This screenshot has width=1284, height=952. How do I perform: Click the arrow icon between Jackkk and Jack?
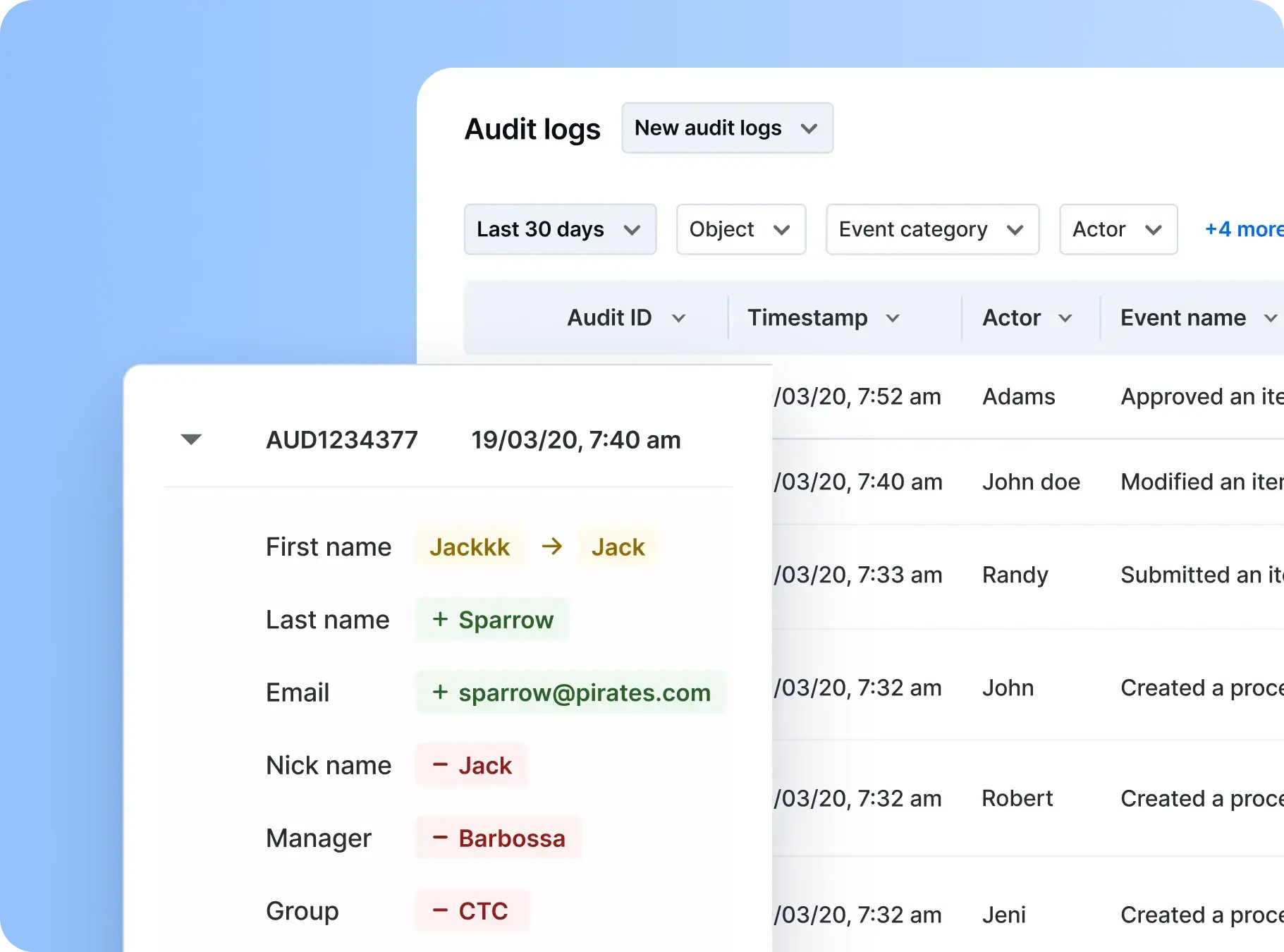click(553, 547)
